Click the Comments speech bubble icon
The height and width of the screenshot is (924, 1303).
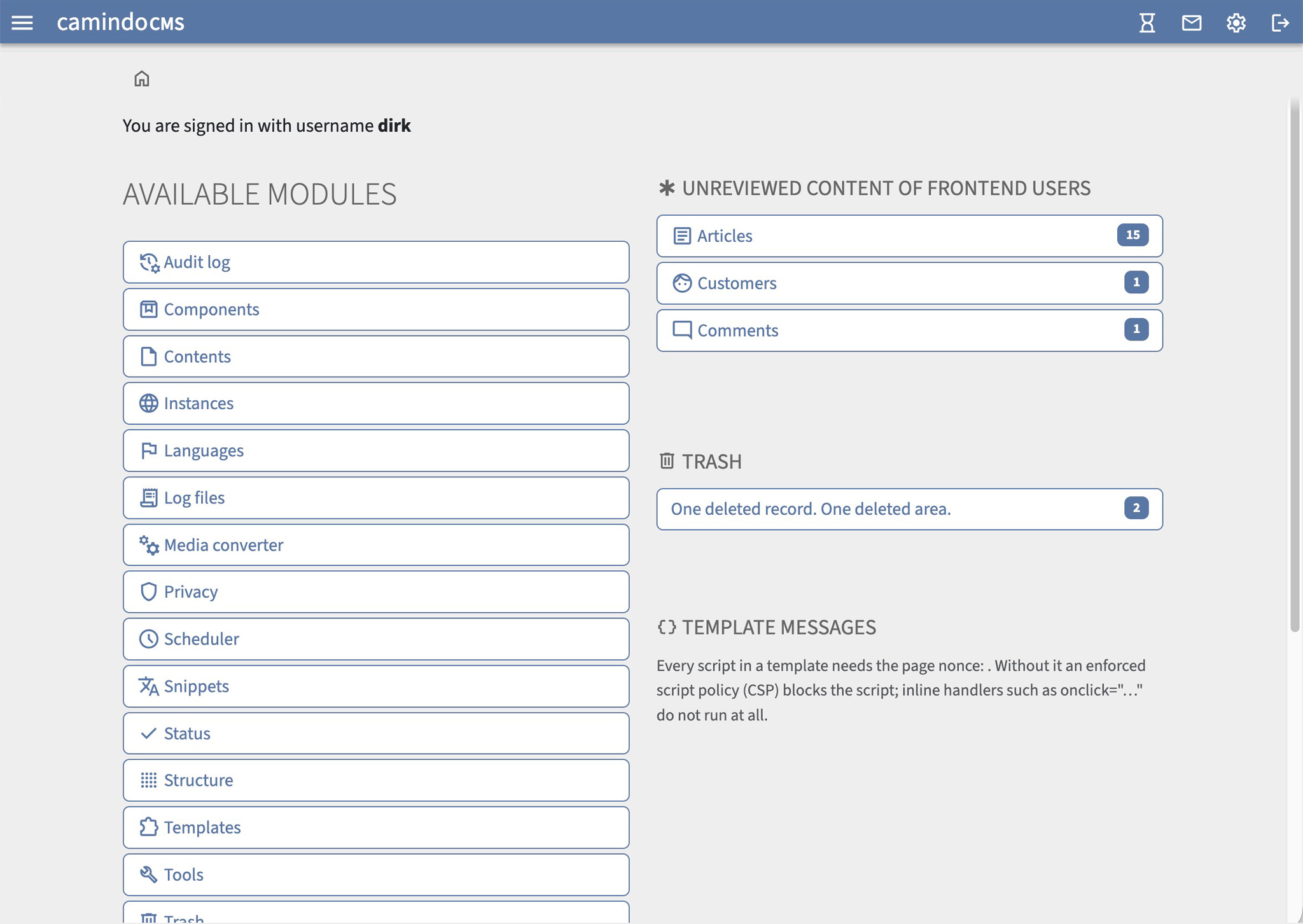682,330
